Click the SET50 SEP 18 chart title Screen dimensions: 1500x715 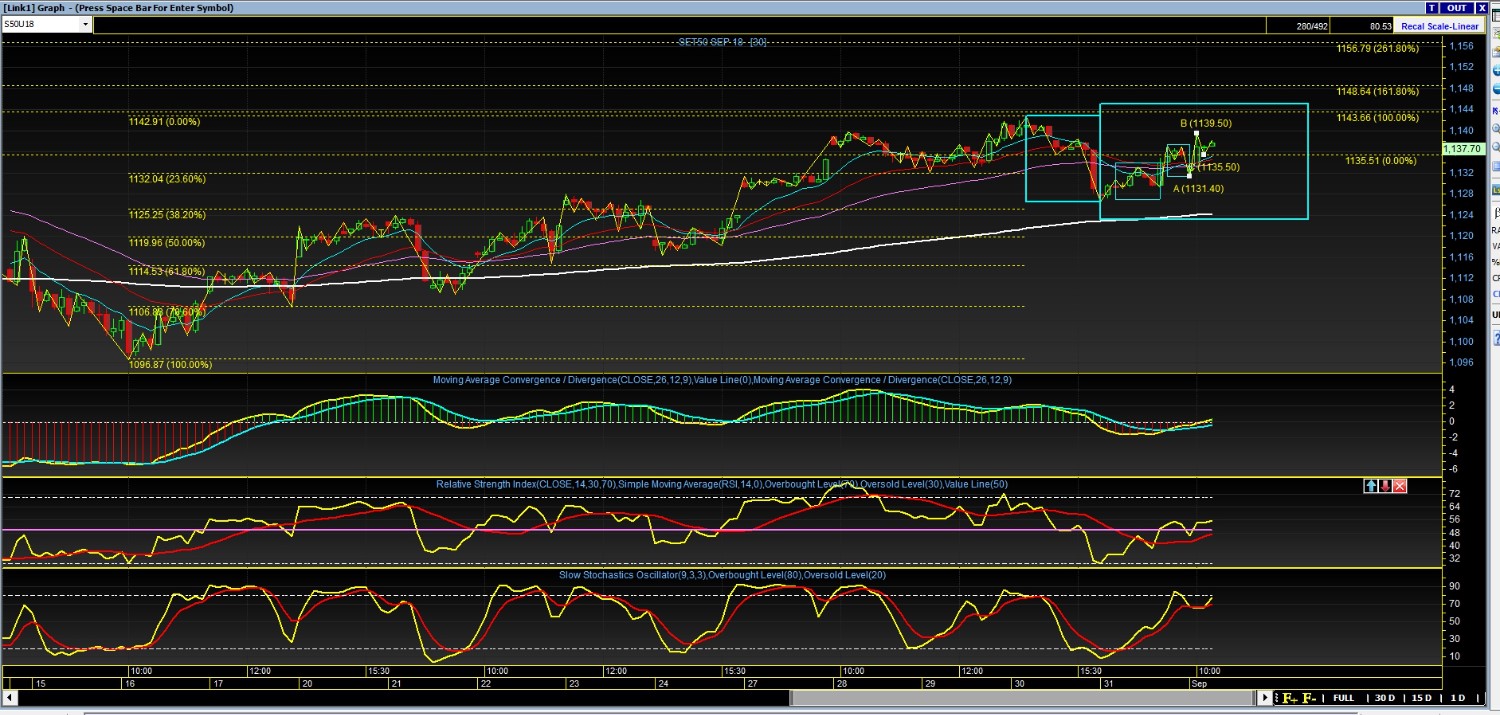[x=722, y=41]
